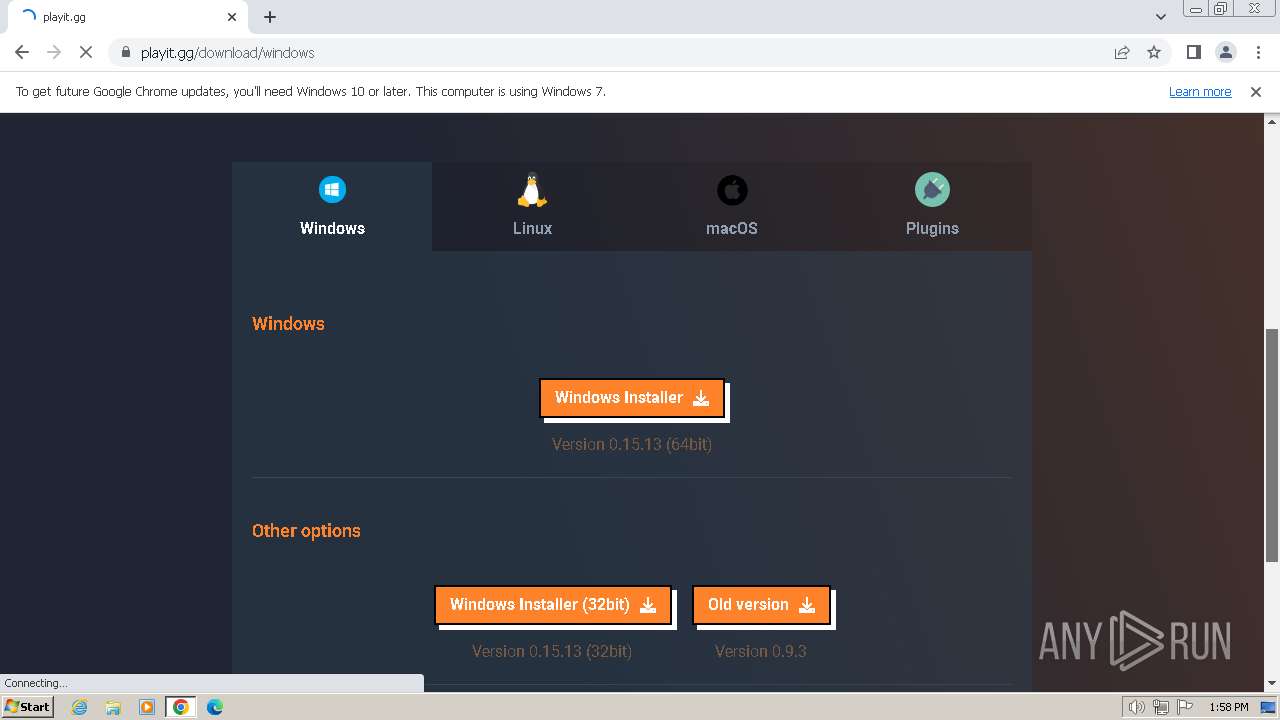
Task: Open the volume control in the tray
Action: [1137, 707]
